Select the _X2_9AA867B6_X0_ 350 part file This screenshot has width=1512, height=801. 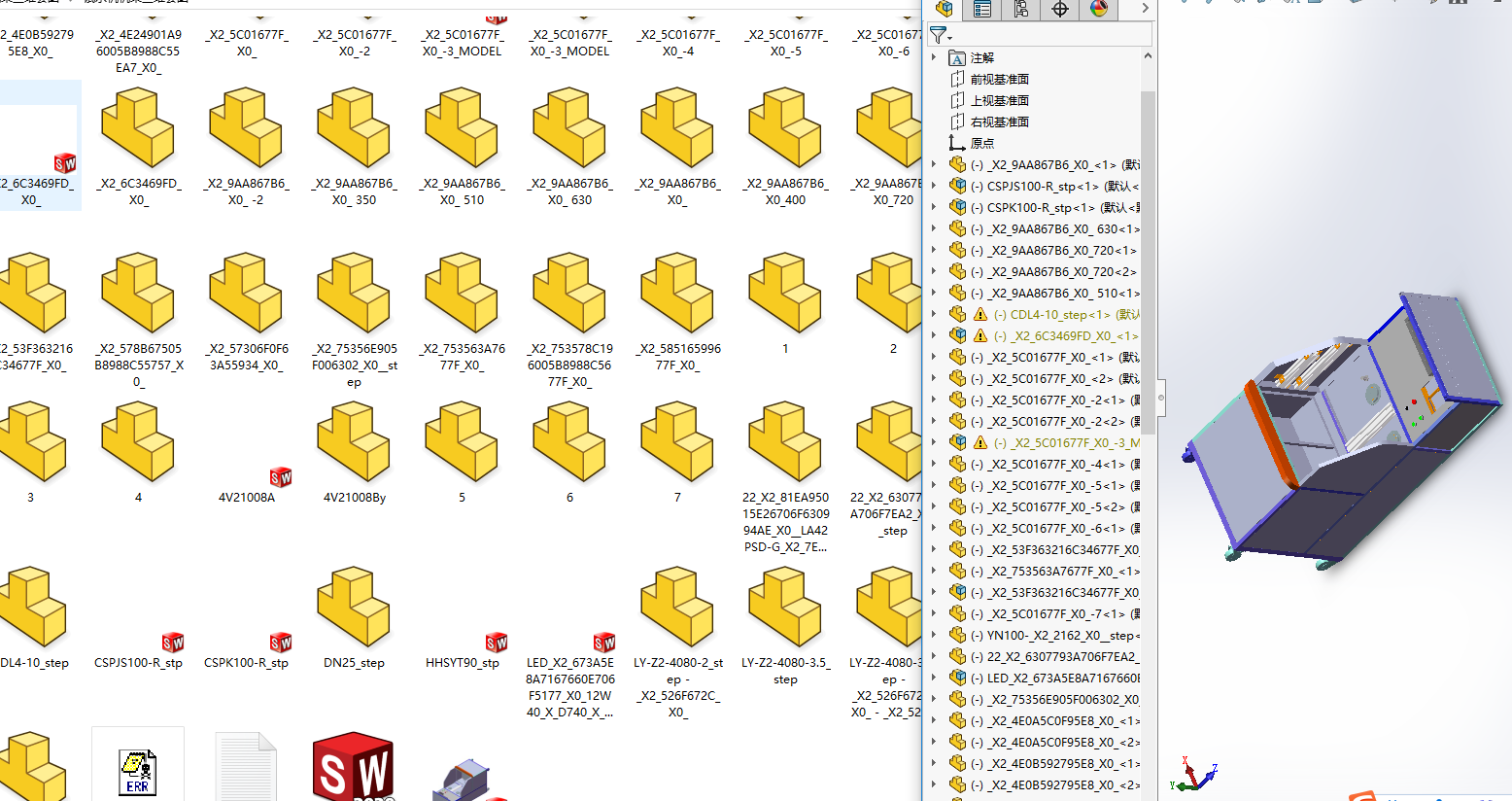(x=354, y=149)
